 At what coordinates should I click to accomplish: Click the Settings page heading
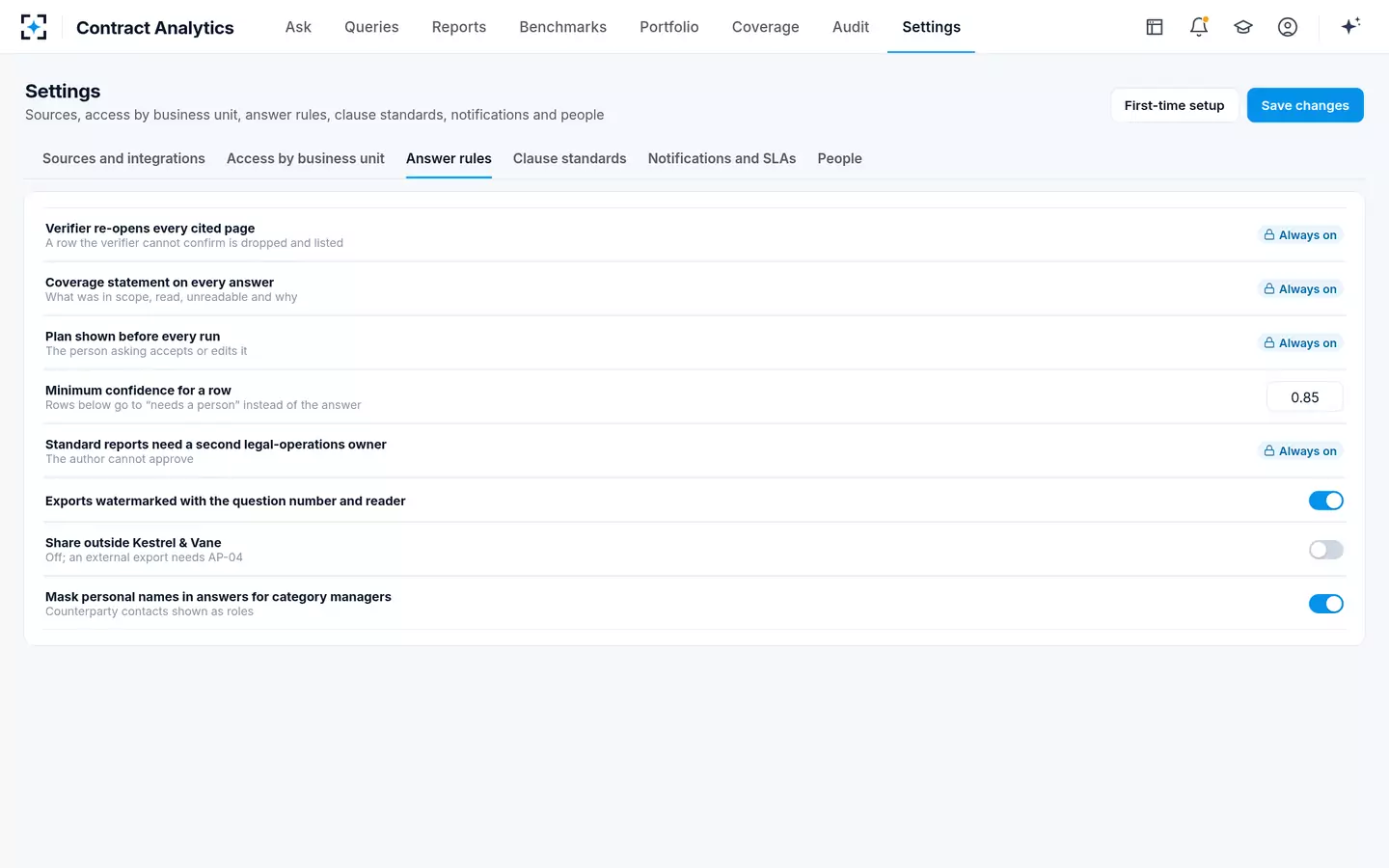tap(63, 92)
